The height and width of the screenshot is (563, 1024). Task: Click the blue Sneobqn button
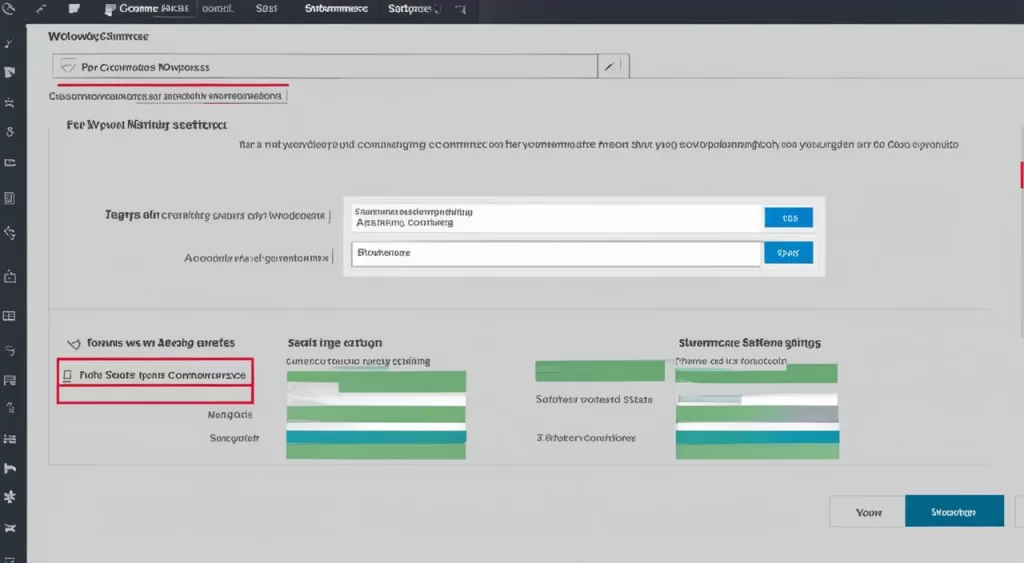pos(954,511)
